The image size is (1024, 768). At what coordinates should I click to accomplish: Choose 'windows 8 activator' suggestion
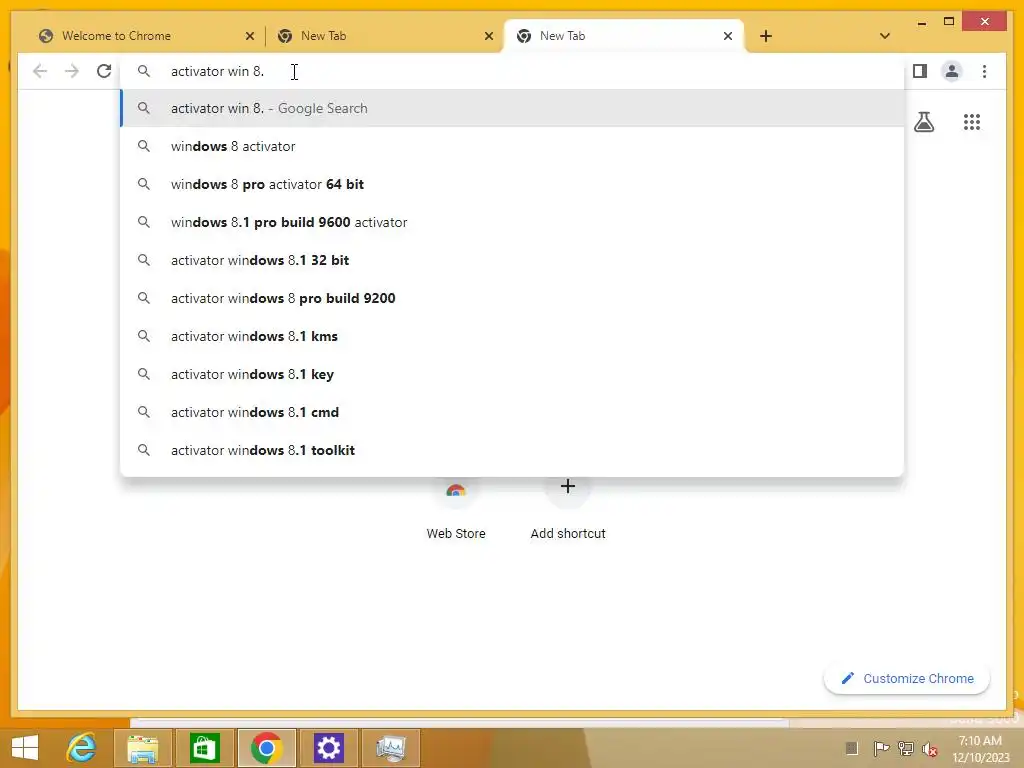point(512,146)
